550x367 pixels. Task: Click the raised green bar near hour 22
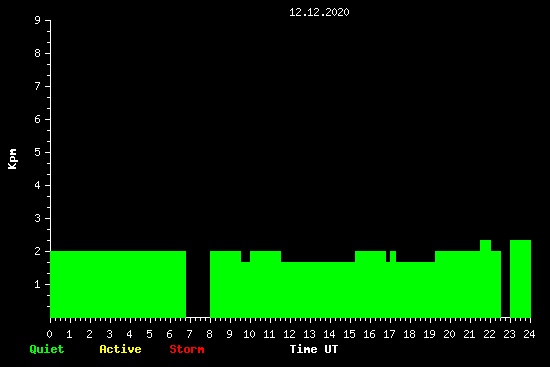(x=485, y=245)
